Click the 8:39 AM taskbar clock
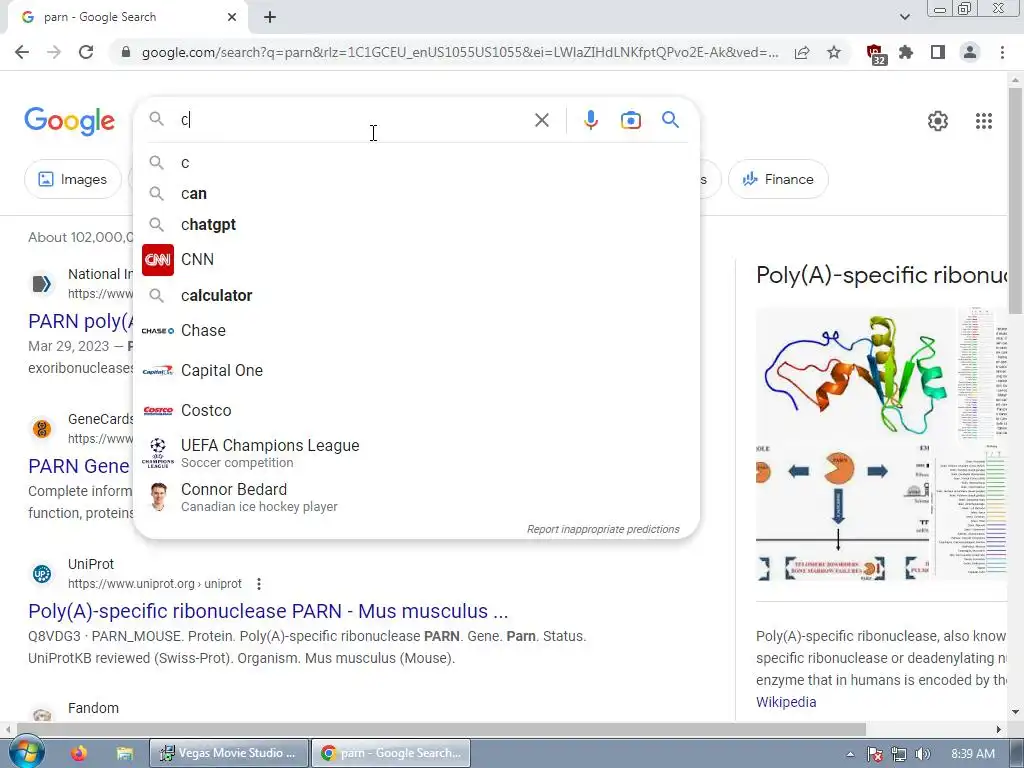The height and width of the screenshot is (768, 1024). 973,754
